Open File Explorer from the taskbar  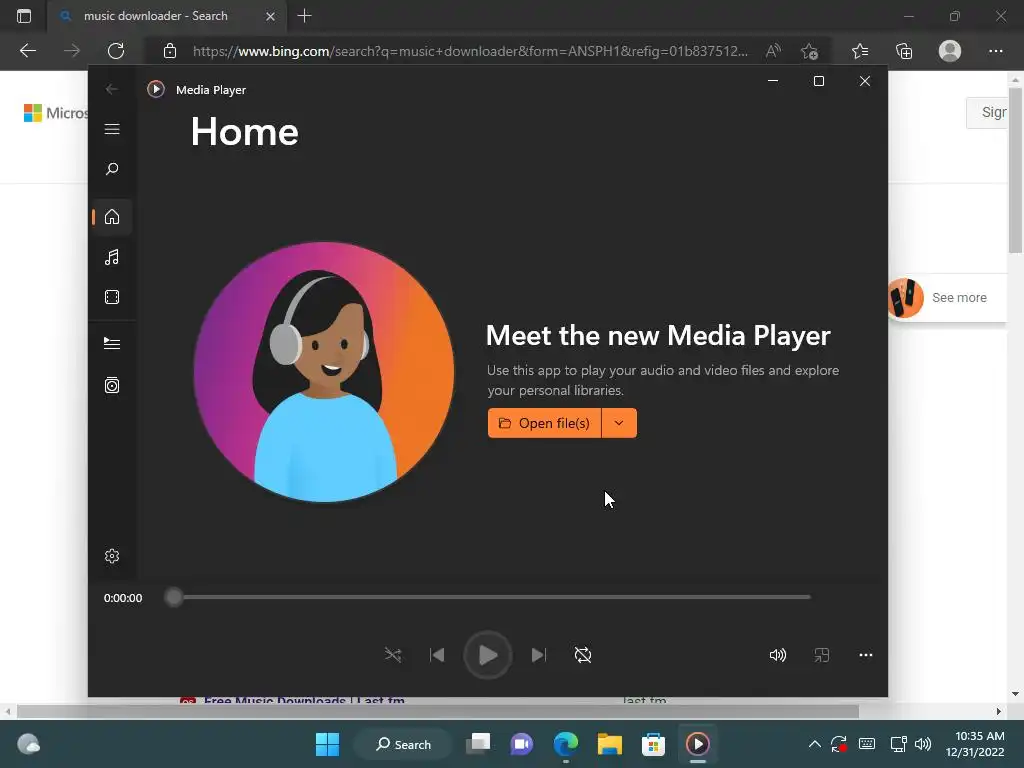[609, 744]
